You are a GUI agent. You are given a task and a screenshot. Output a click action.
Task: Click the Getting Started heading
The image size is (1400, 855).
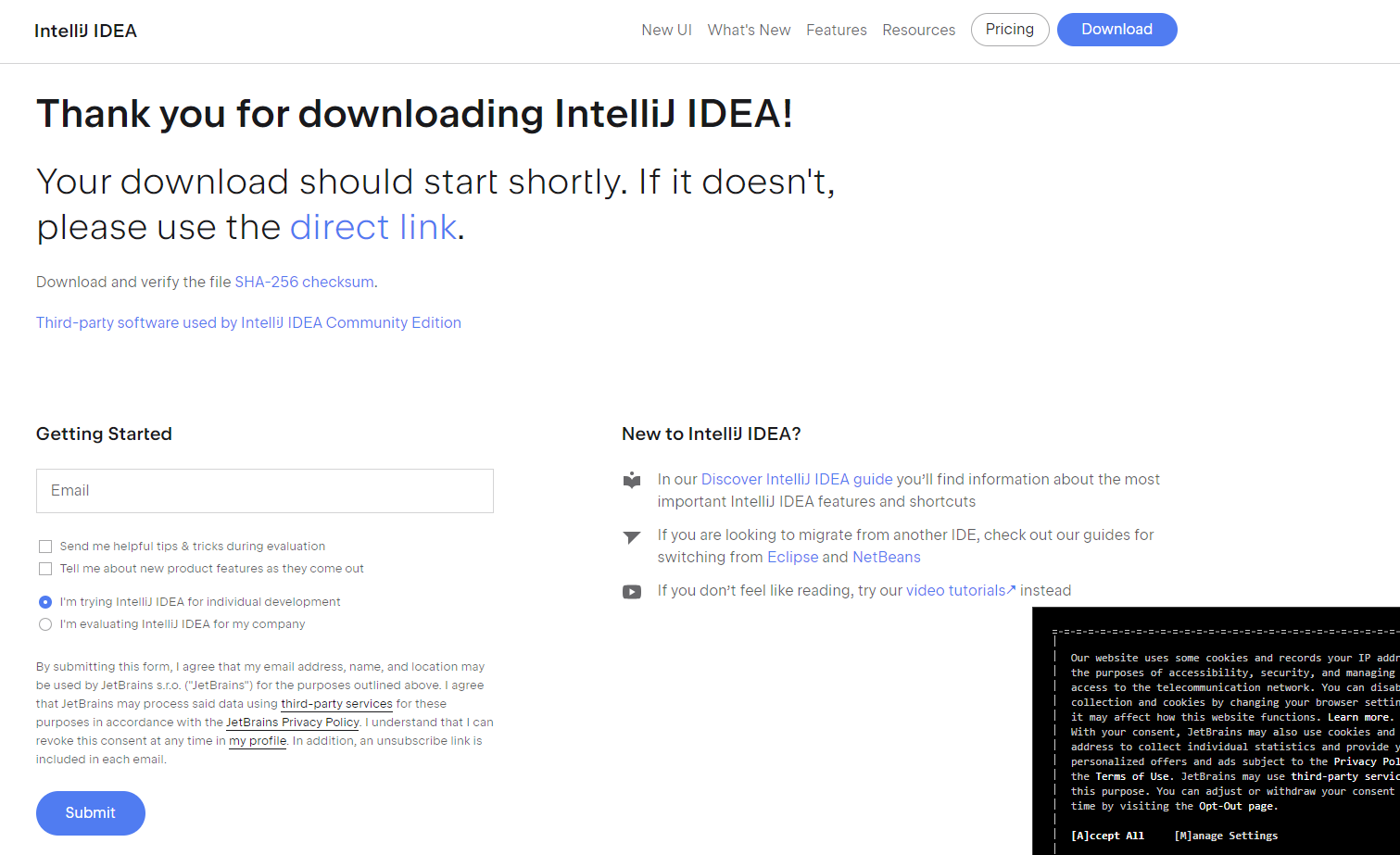104,434
